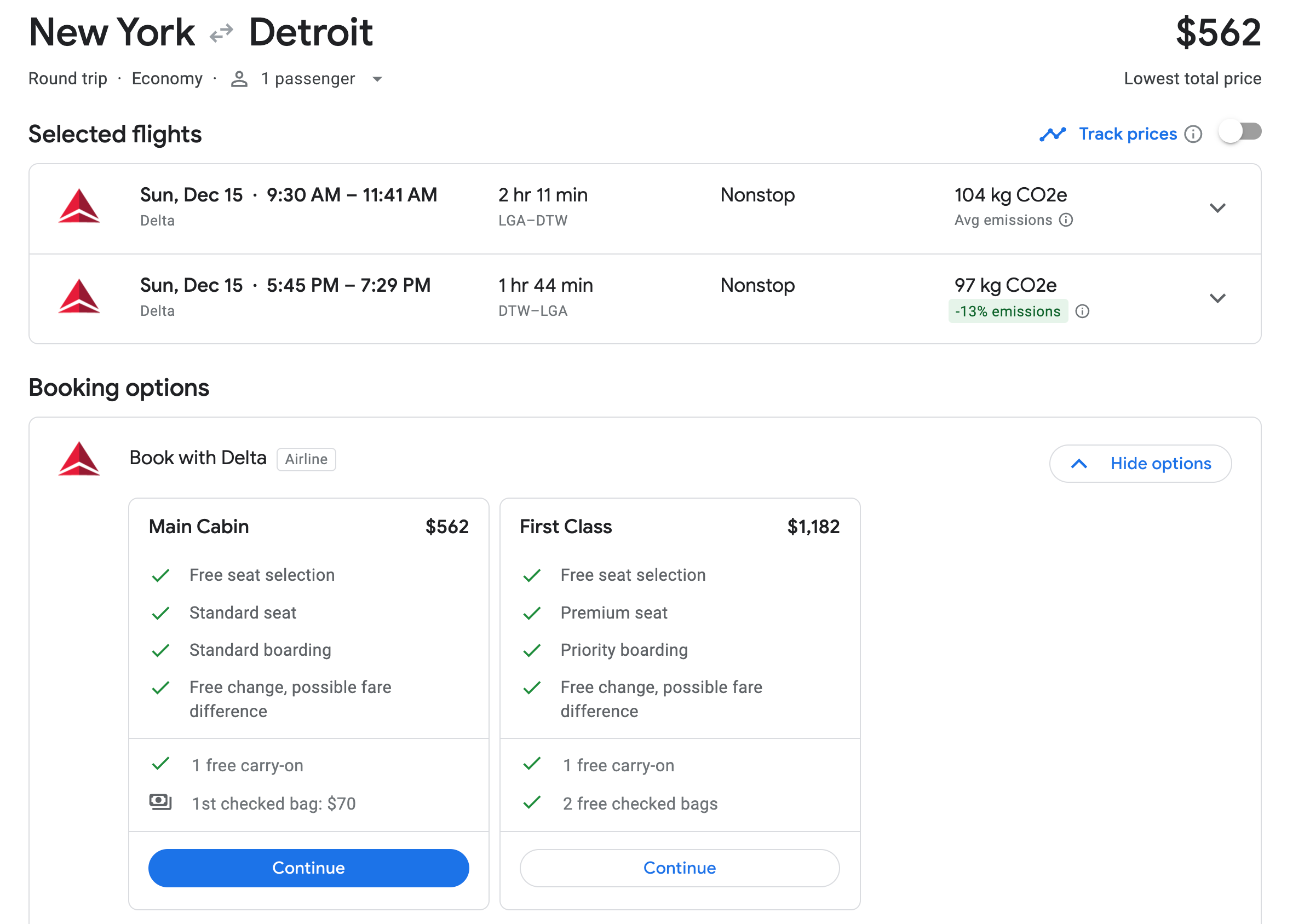This screenshot has height=924, width=1310.
Task: Click the Track prices trend-line icon
Action: click(x=1052, y=134)
